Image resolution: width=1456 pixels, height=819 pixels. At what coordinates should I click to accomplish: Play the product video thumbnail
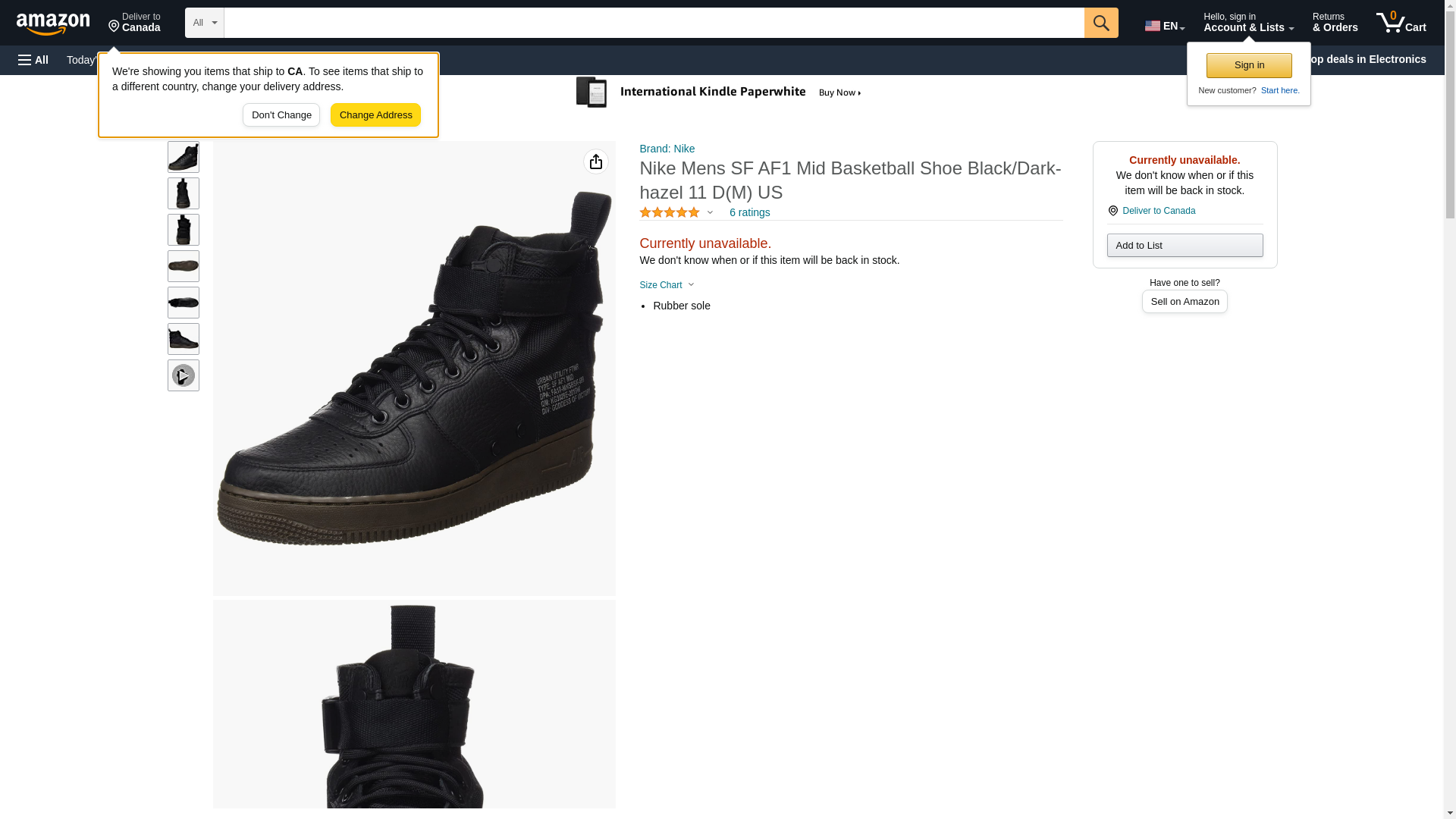pos(183,375)
